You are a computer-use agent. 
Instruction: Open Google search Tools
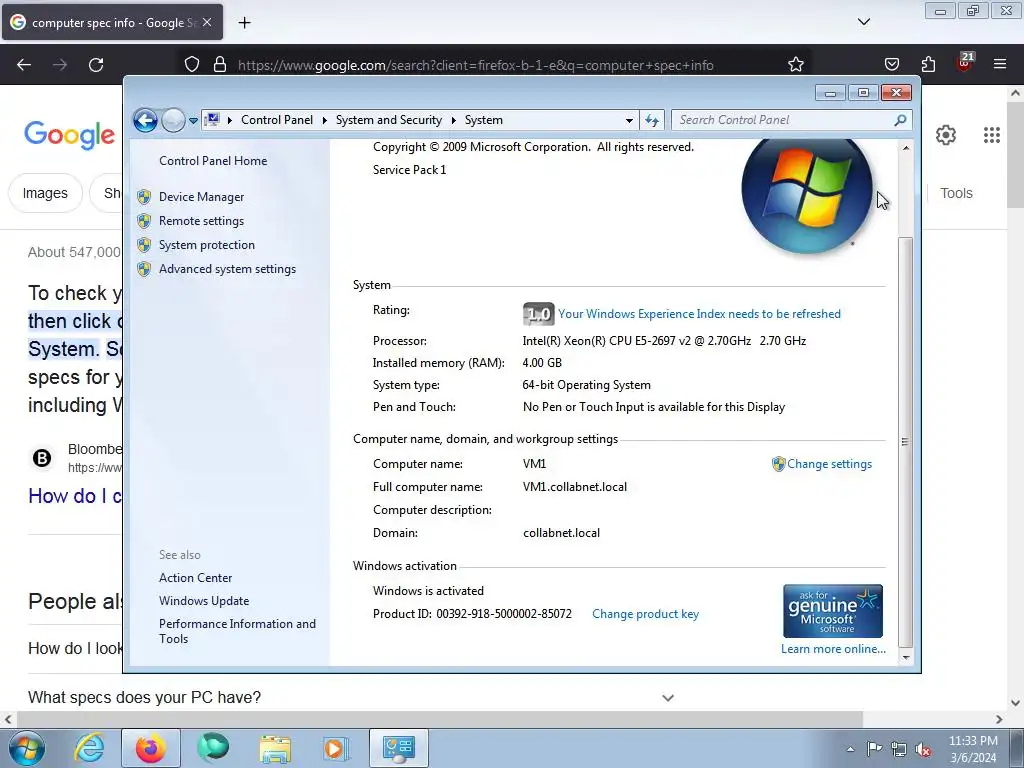tap(956, 193)
